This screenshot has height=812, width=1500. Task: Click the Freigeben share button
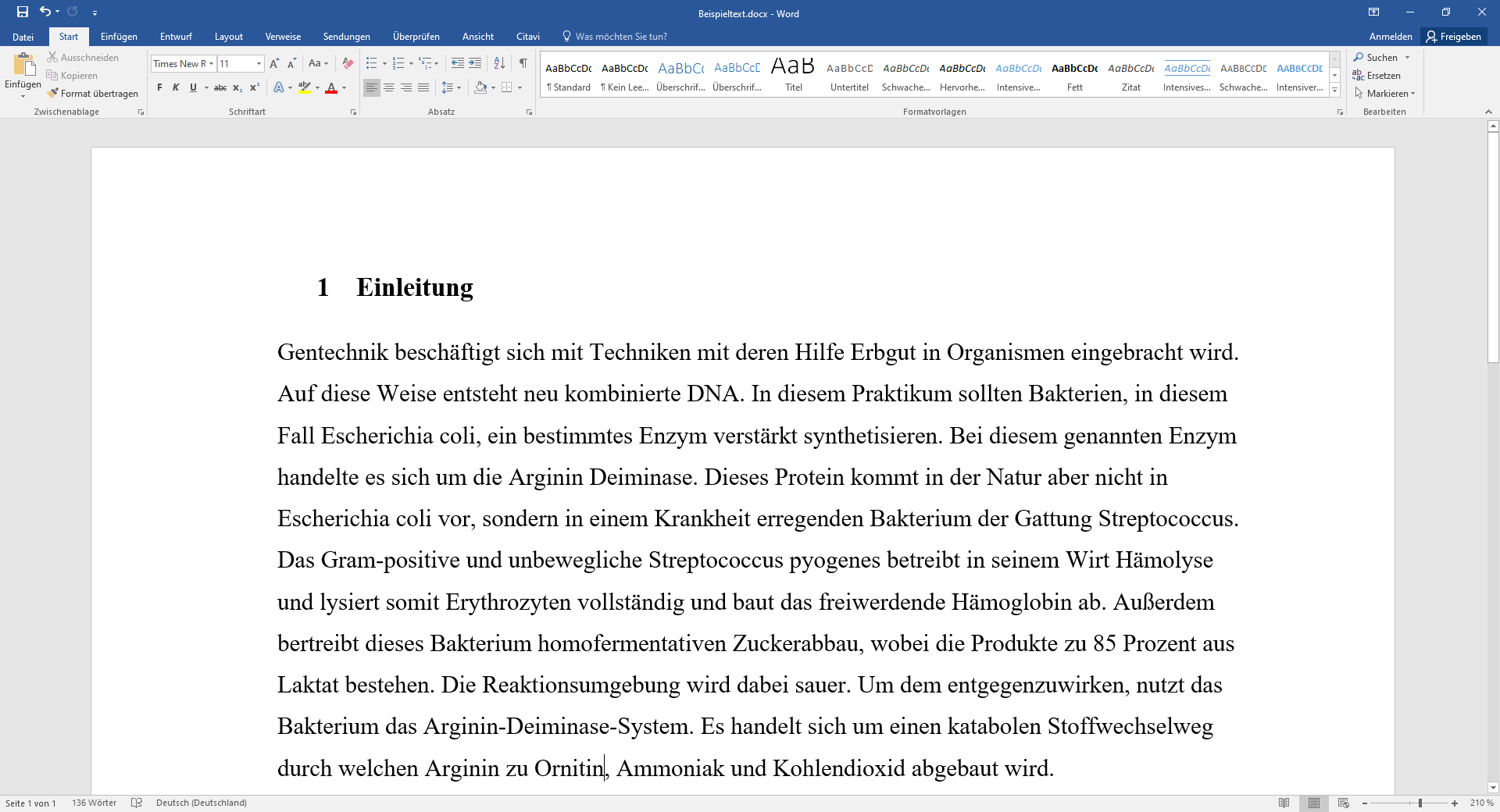click(x=1453, y=37)
